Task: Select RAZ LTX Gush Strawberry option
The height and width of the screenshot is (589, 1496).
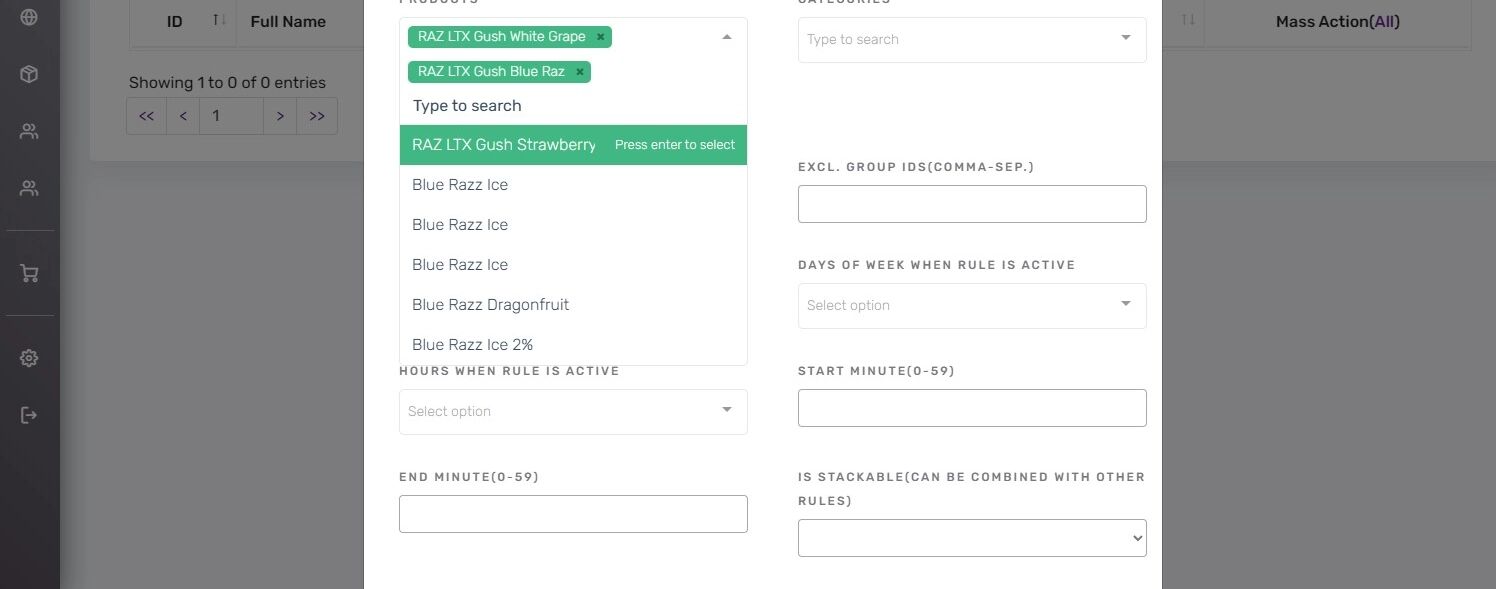Action: click(573, 145)
